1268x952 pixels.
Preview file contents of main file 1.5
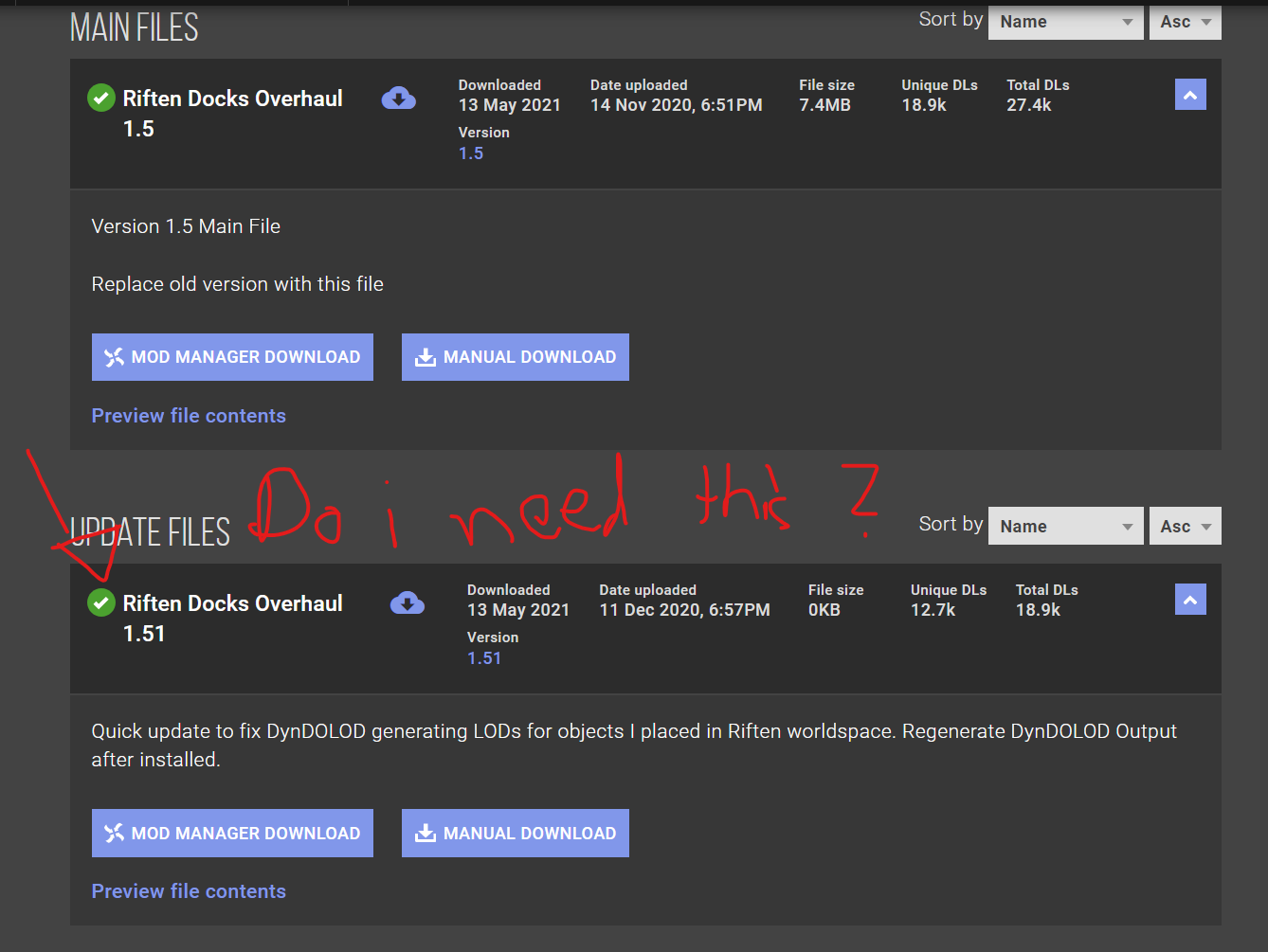coord(189,416)
